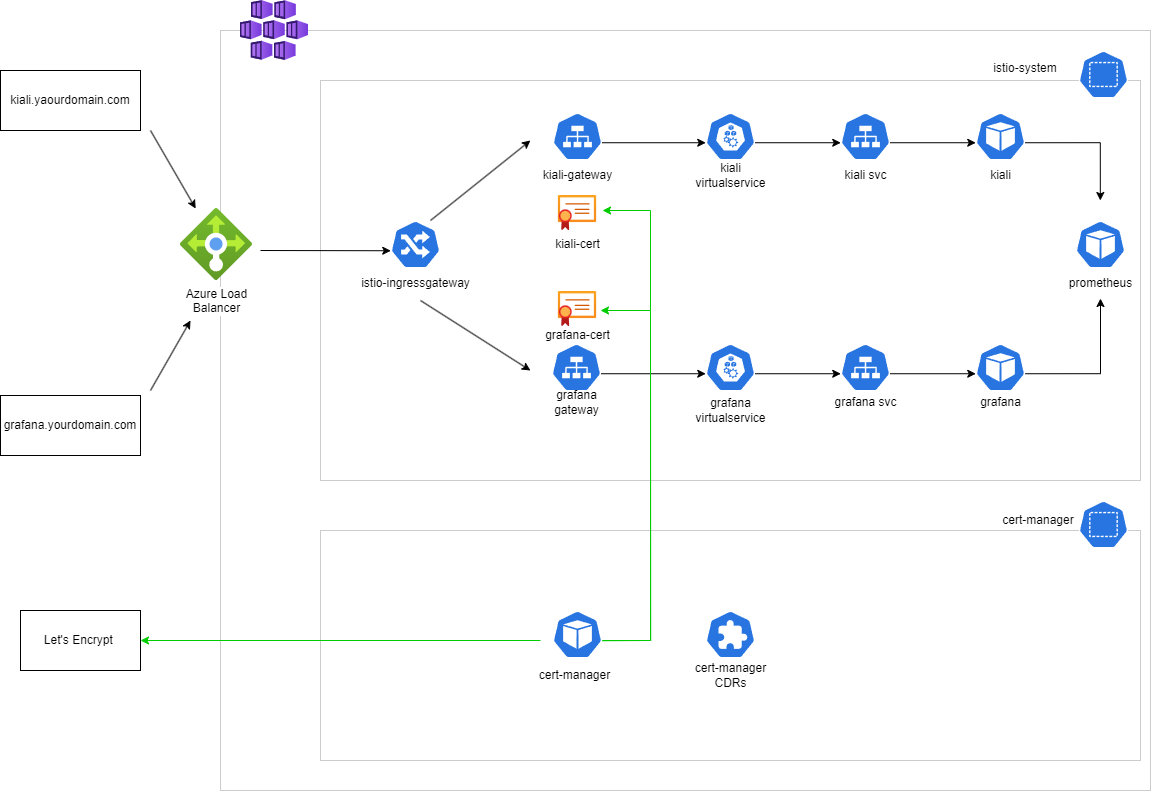Click the 'istio-system' label text
This screenshot has height=791, width=1151.
pos(1025,68)
